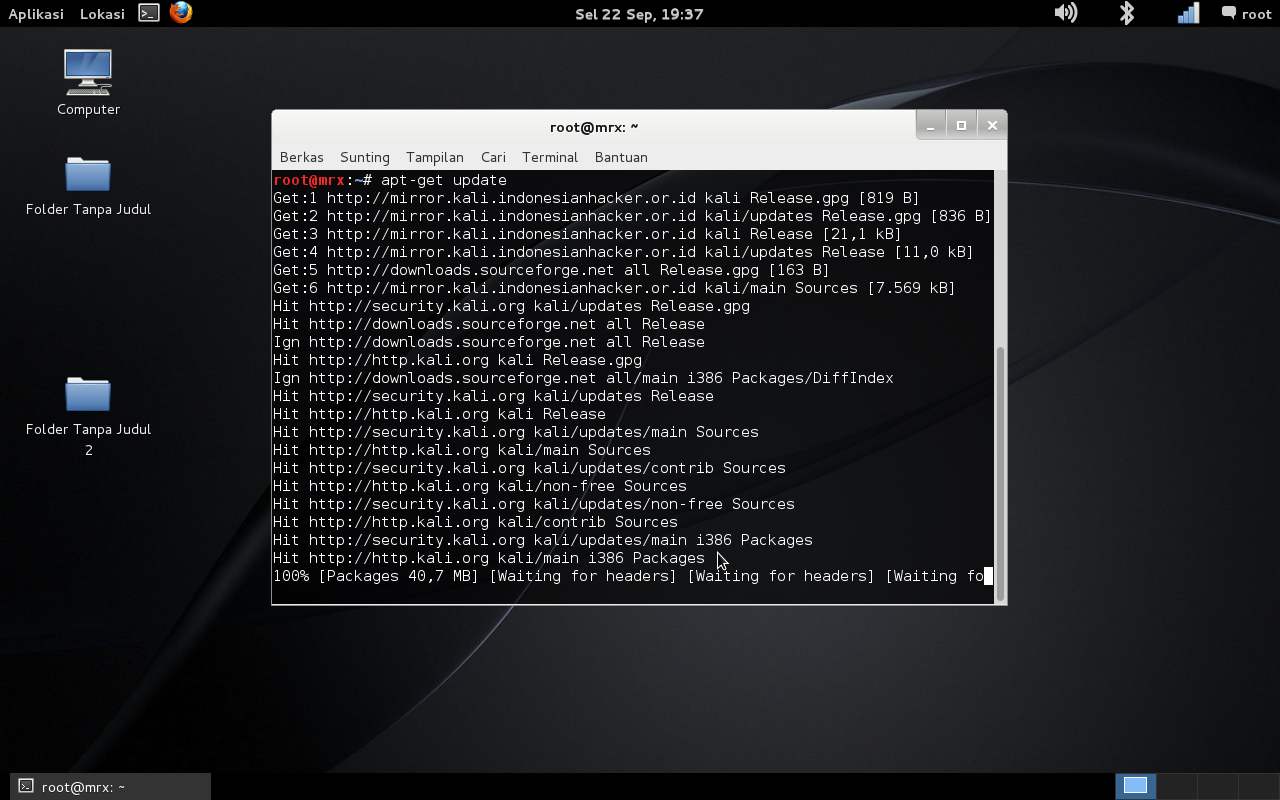Open the network signal indicator

point(1188,13)
